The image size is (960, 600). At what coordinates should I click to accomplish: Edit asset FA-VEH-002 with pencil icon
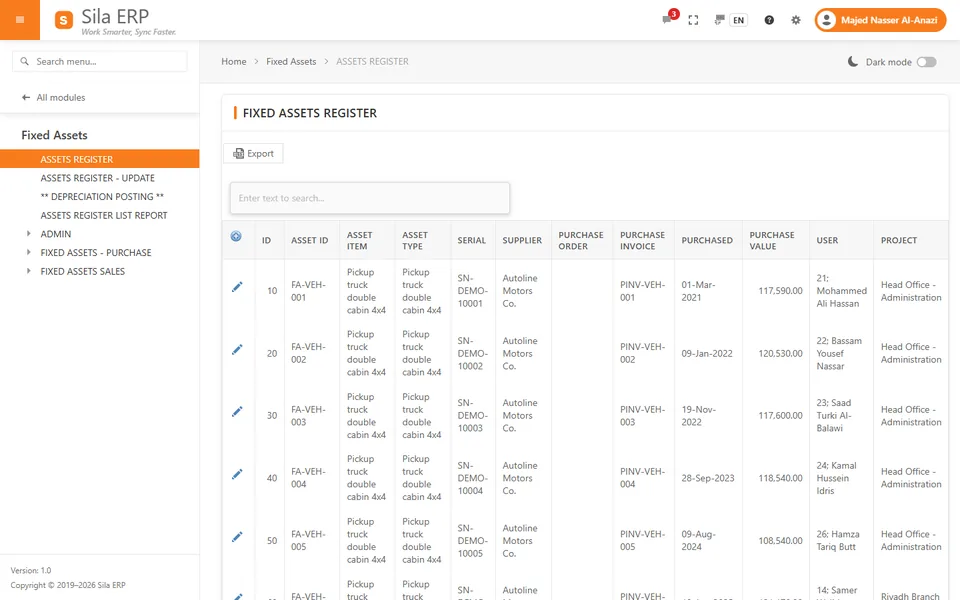pos(237,350)
